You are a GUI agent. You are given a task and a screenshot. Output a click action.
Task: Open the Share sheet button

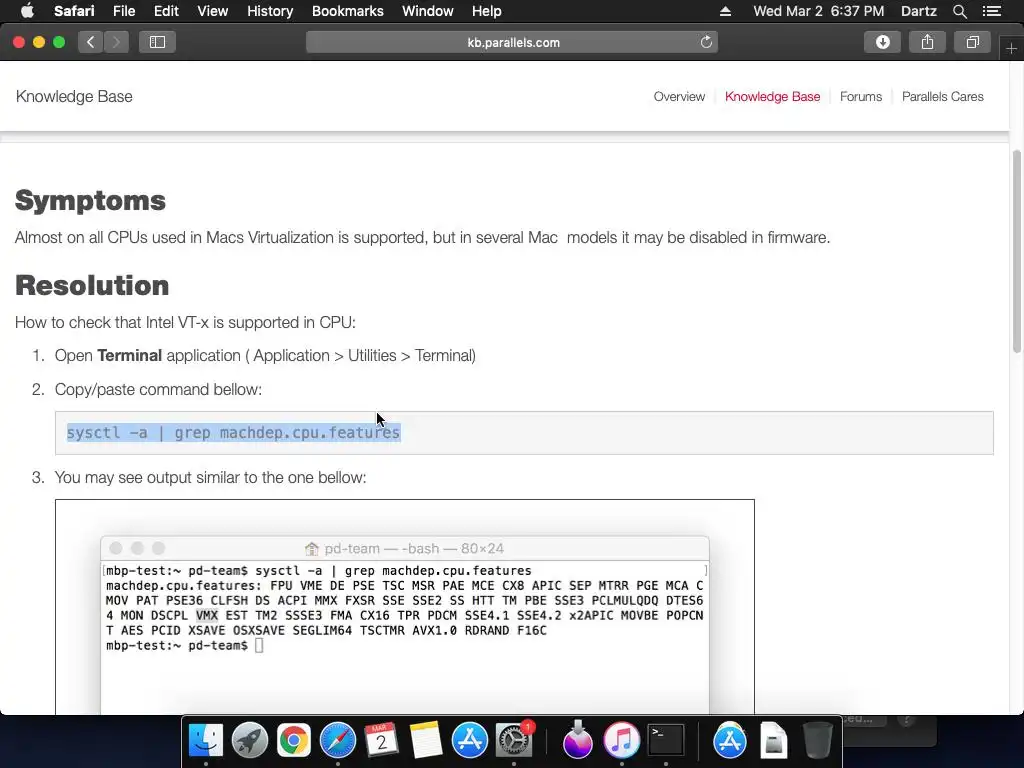coord(927,42)
